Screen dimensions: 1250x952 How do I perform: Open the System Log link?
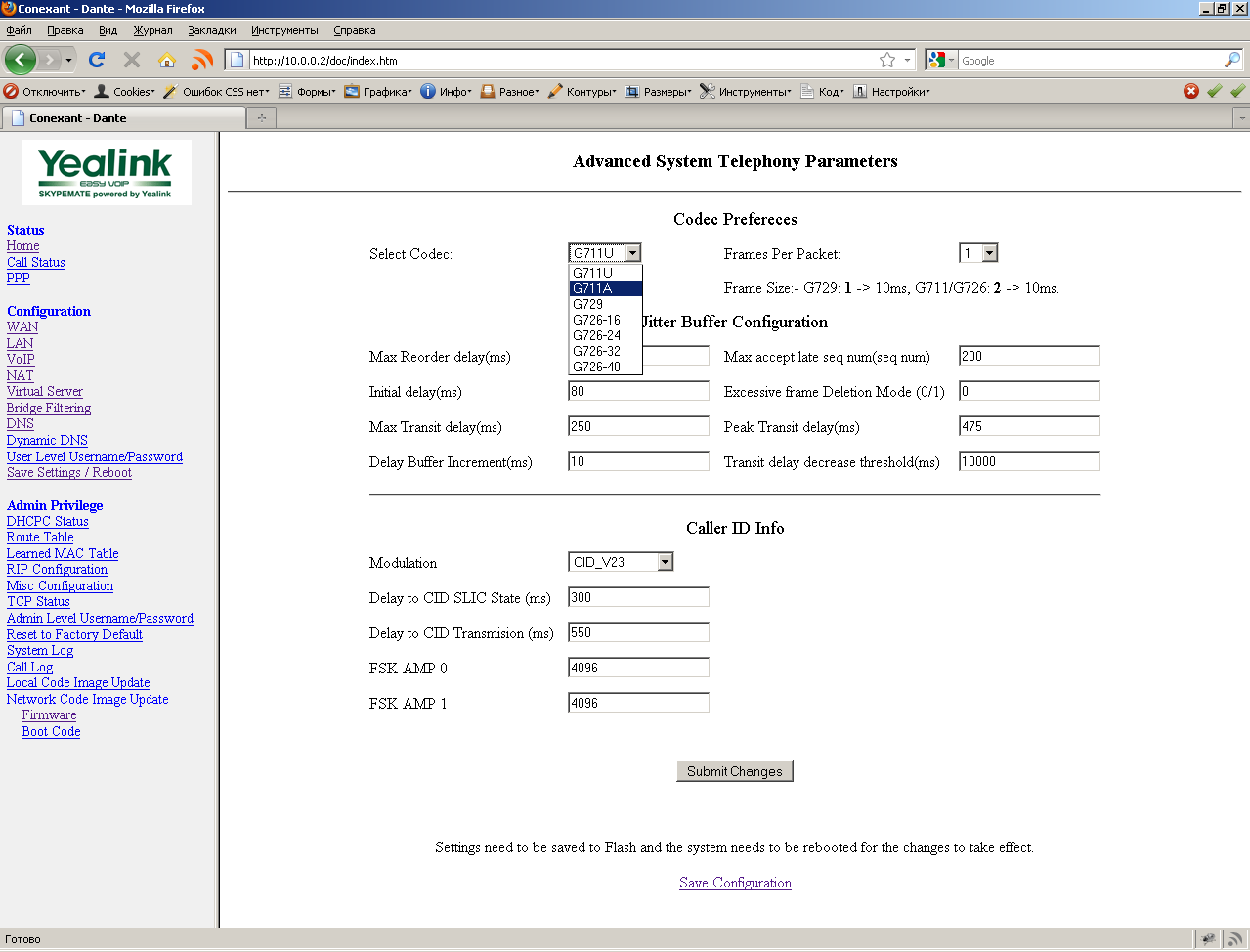40,650
